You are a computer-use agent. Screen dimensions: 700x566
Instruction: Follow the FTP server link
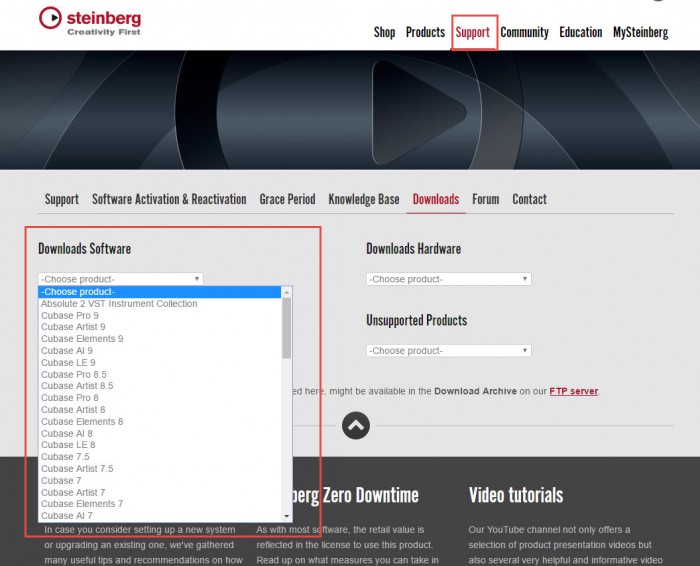click(574, 391)
